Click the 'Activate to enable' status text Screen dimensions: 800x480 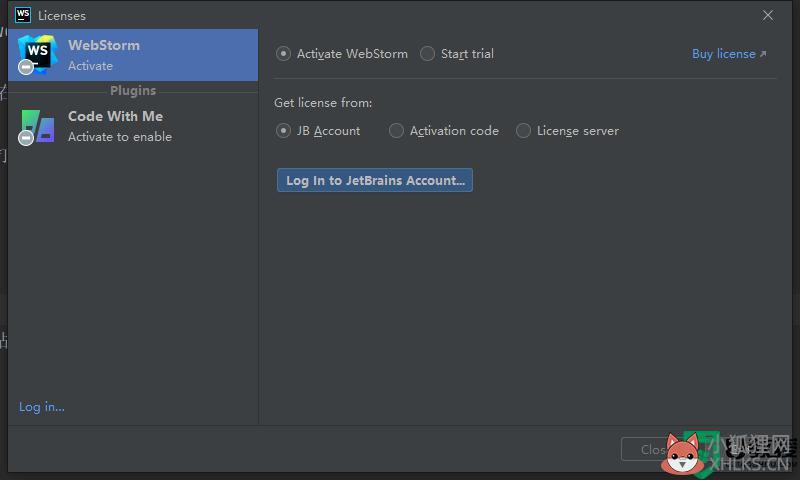pos(120,137)
